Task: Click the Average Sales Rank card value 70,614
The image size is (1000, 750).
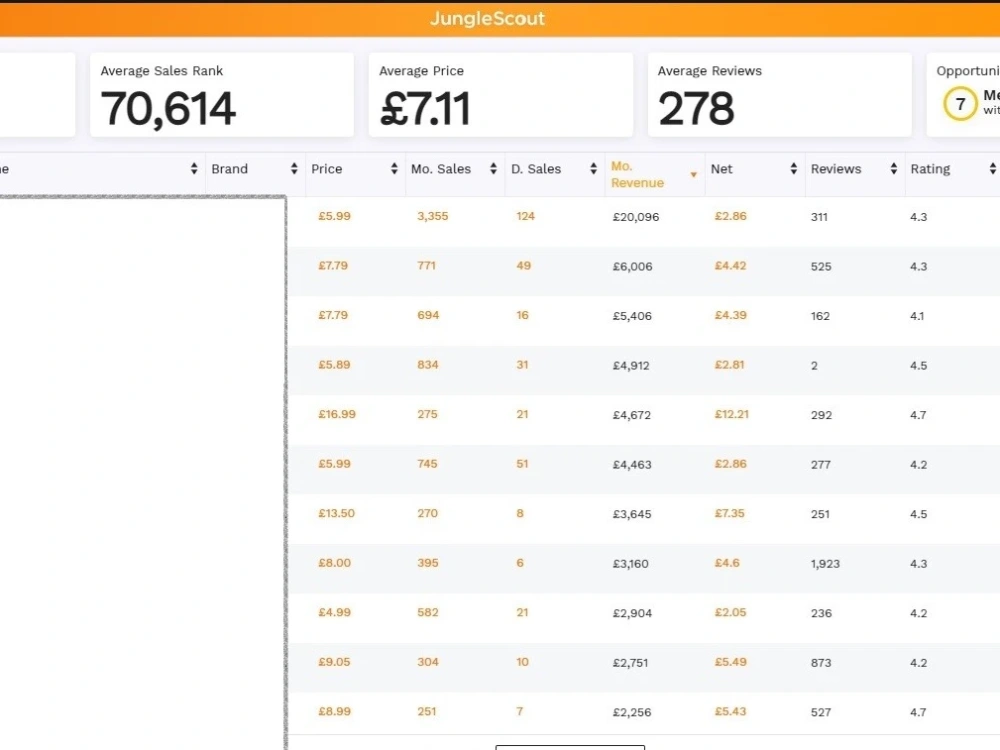Action: 168,108
